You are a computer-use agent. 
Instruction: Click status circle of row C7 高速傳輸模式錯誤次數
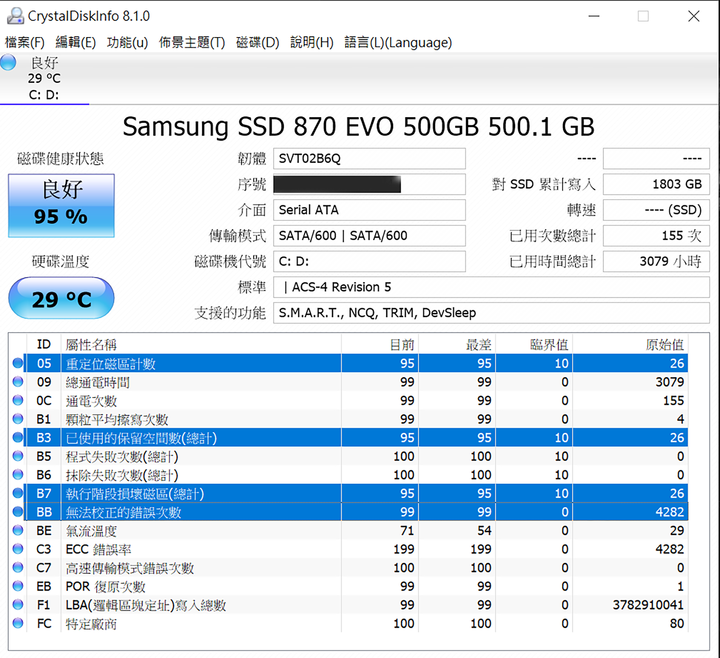[18, 568]
